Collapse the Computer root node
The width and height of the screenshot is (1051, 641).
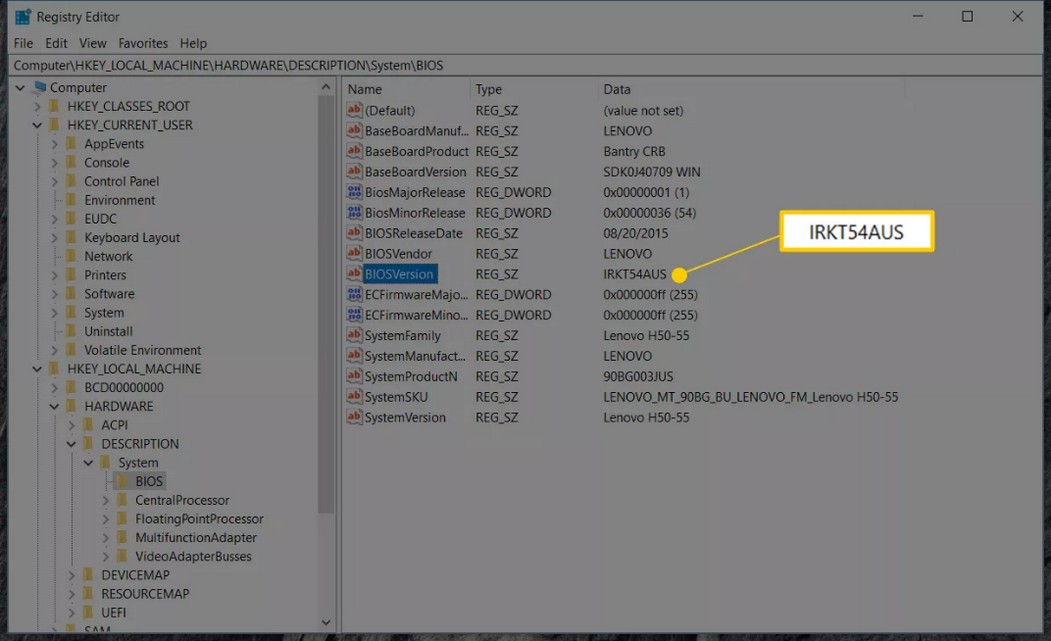(20, 87)
